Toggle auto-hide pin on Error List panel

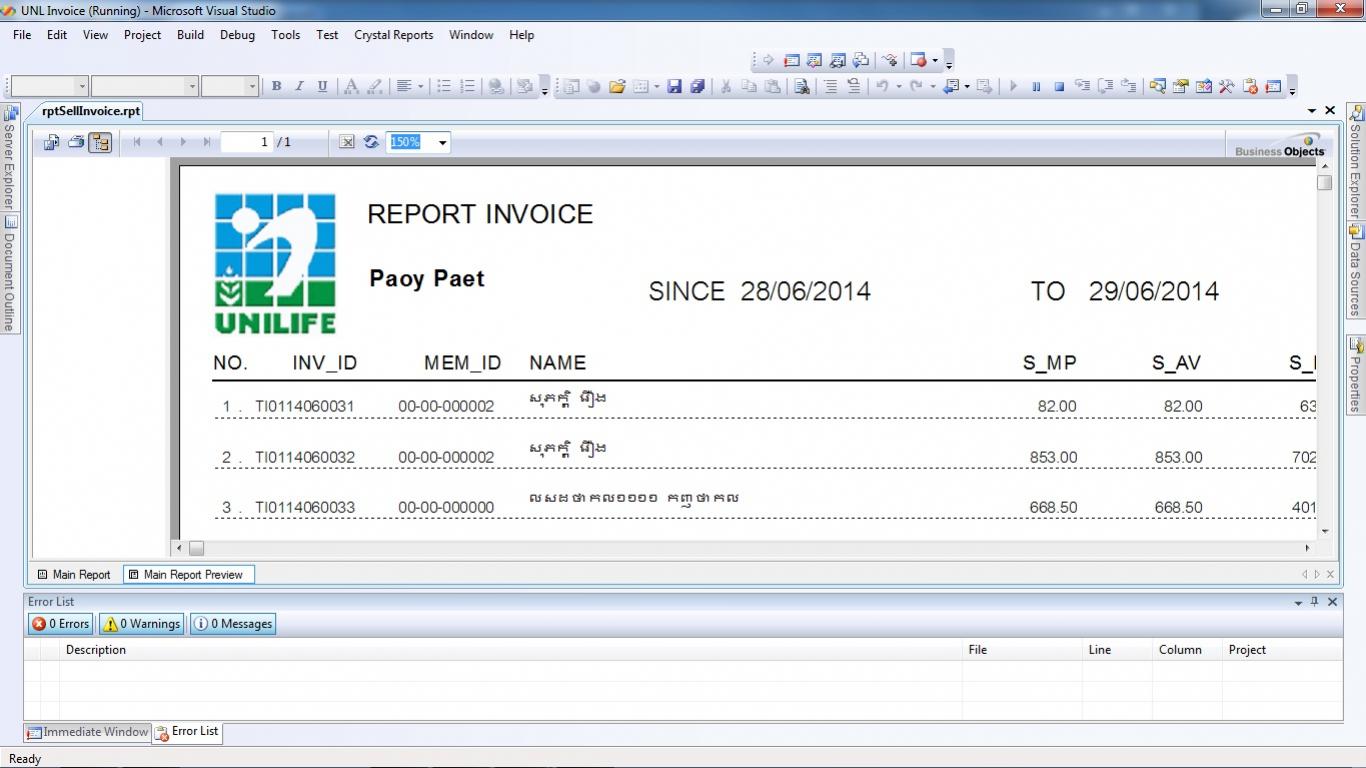1314,602
